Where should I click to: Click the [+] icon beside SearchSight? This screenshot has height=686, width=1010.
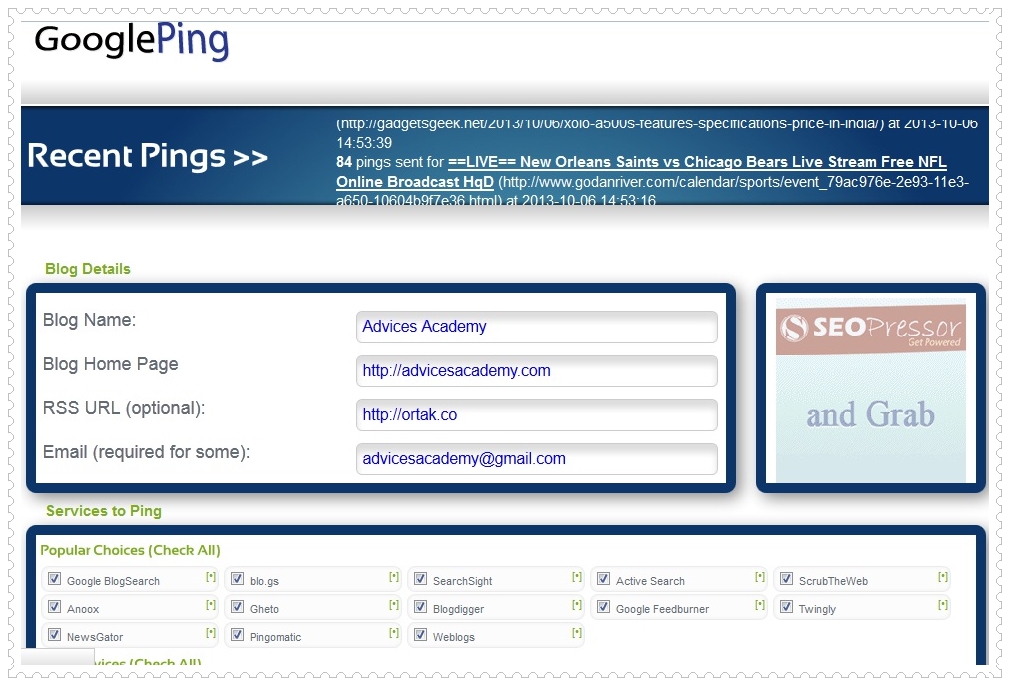point(577,577)
